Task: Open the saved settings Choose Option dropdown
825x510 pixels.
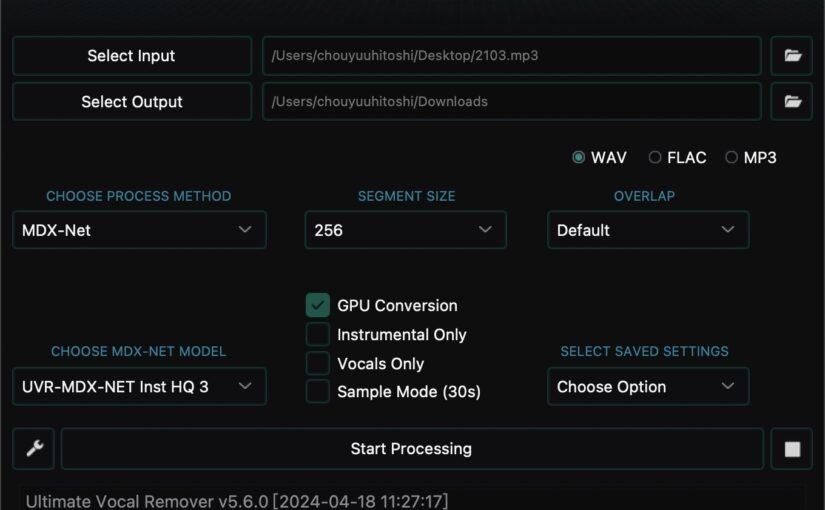Action: point(647,387)
